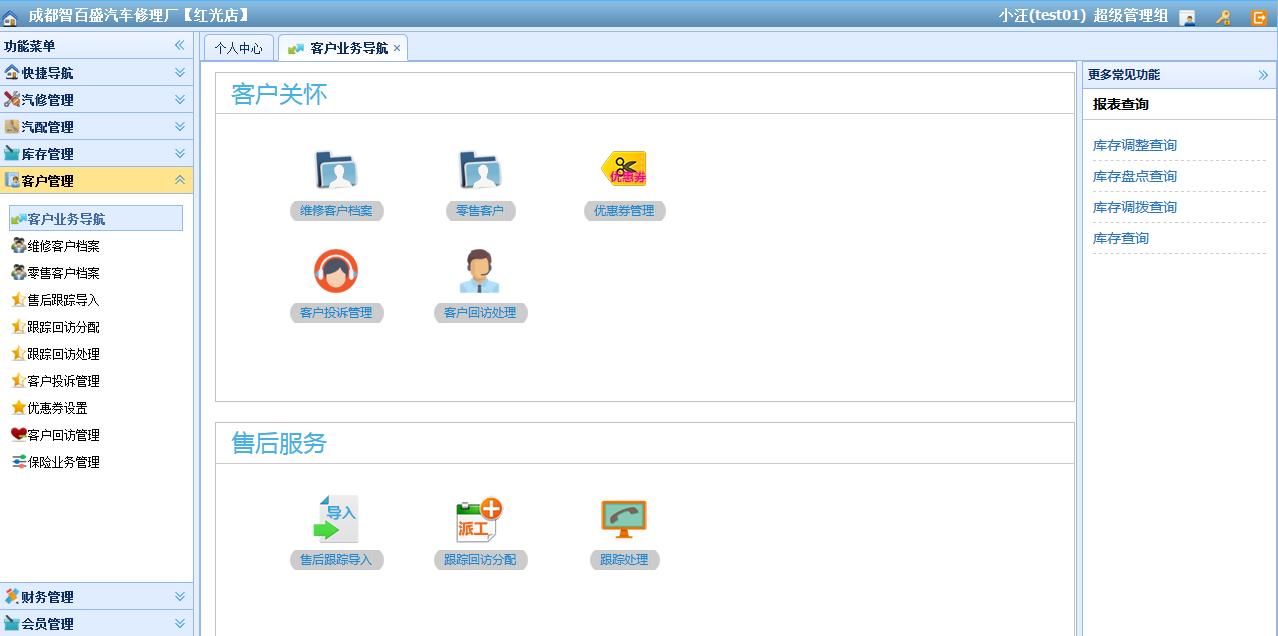Collapse the 功能菜单 sidebar panel

tap(180, 45)
